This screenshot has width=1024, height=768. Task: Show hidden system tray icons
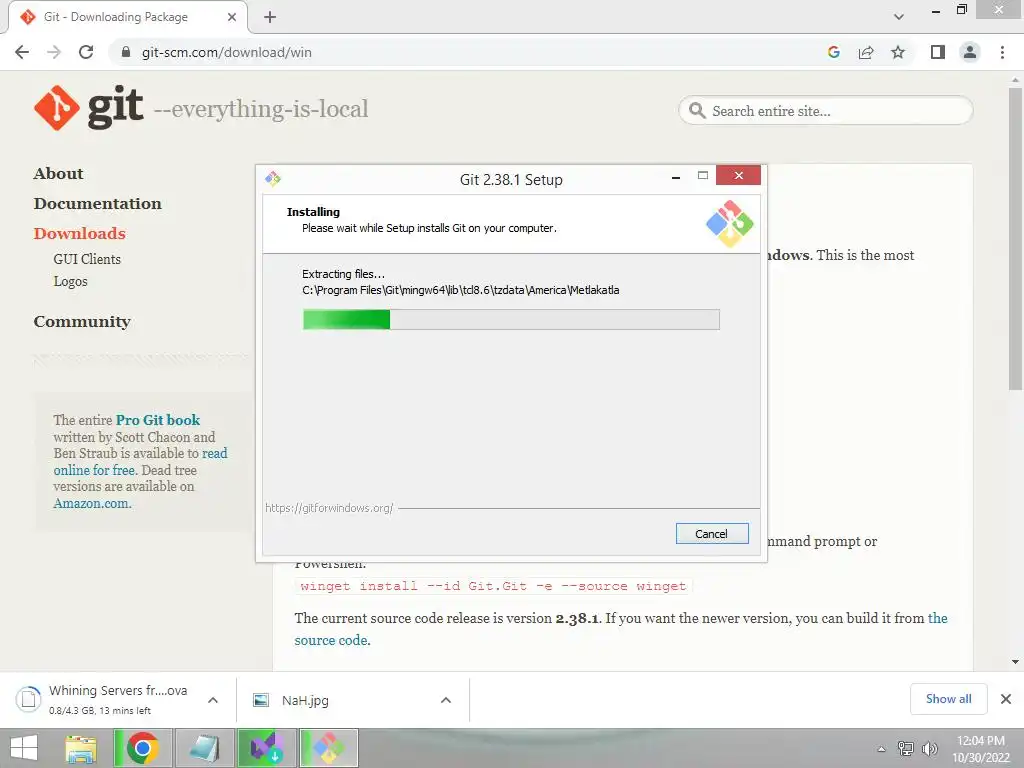tap(882, 749)
